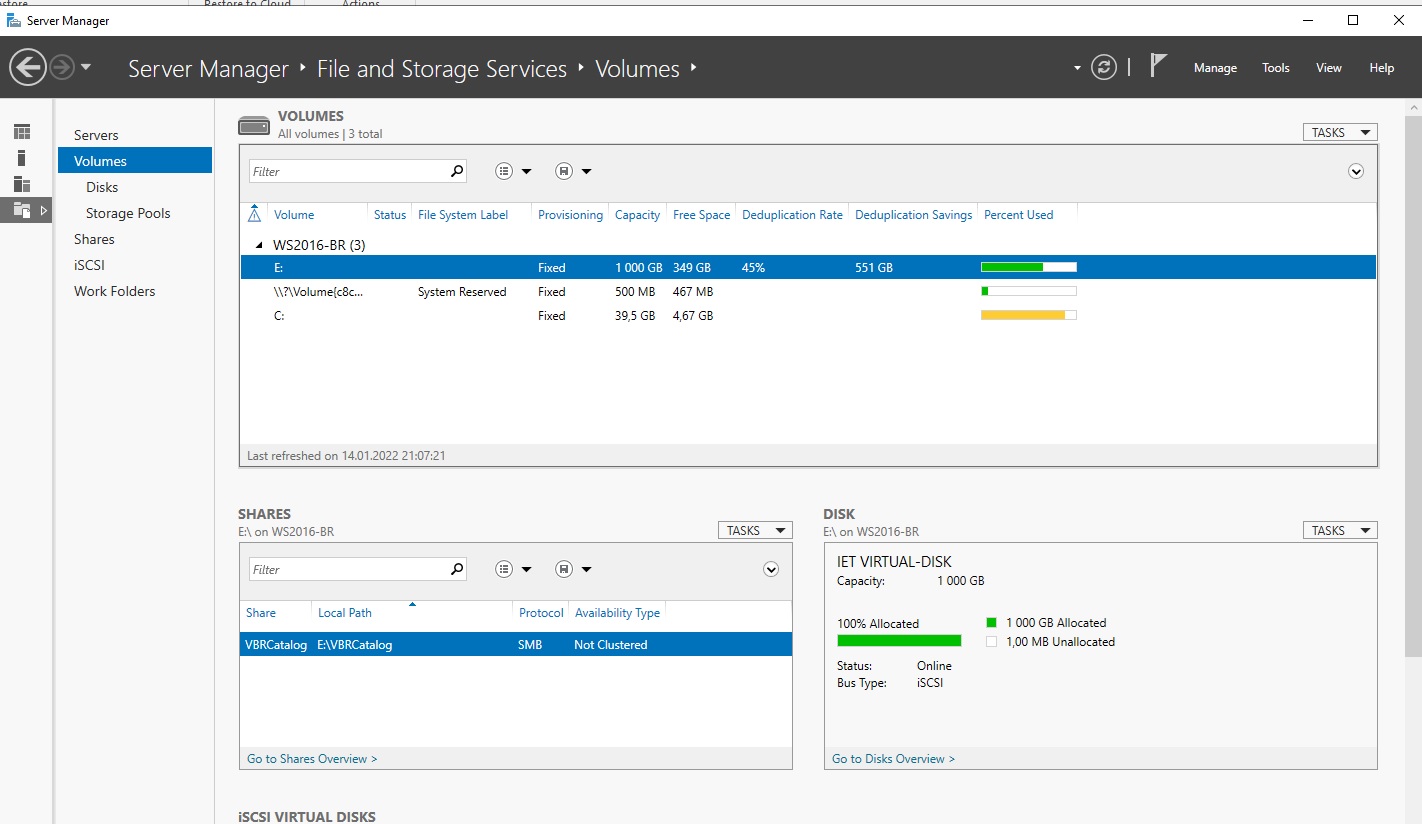Click the back navigation arrow
1422x824 pixels.
click(x=28, y=67)
